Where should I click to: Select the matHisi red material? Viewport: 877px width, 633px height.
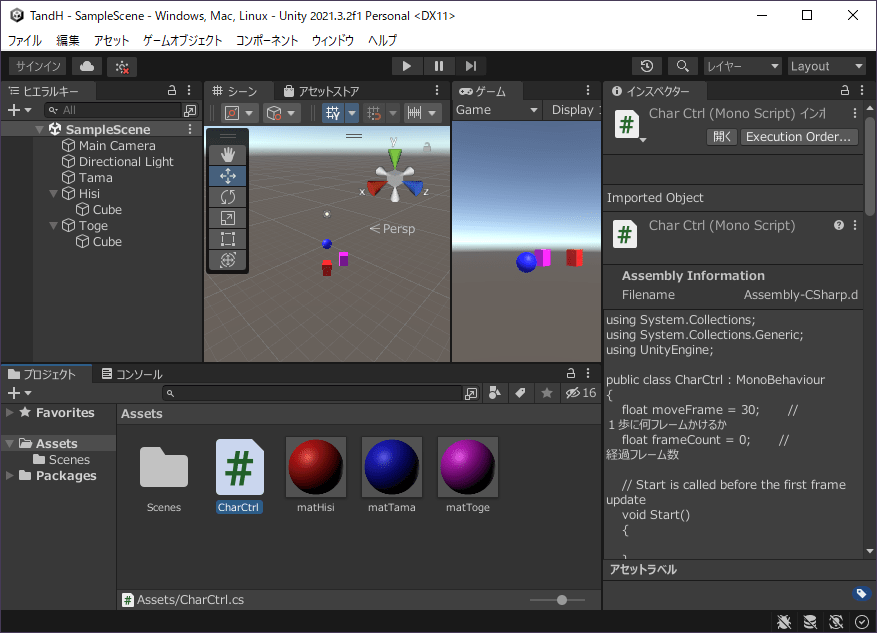coord(316,467)
